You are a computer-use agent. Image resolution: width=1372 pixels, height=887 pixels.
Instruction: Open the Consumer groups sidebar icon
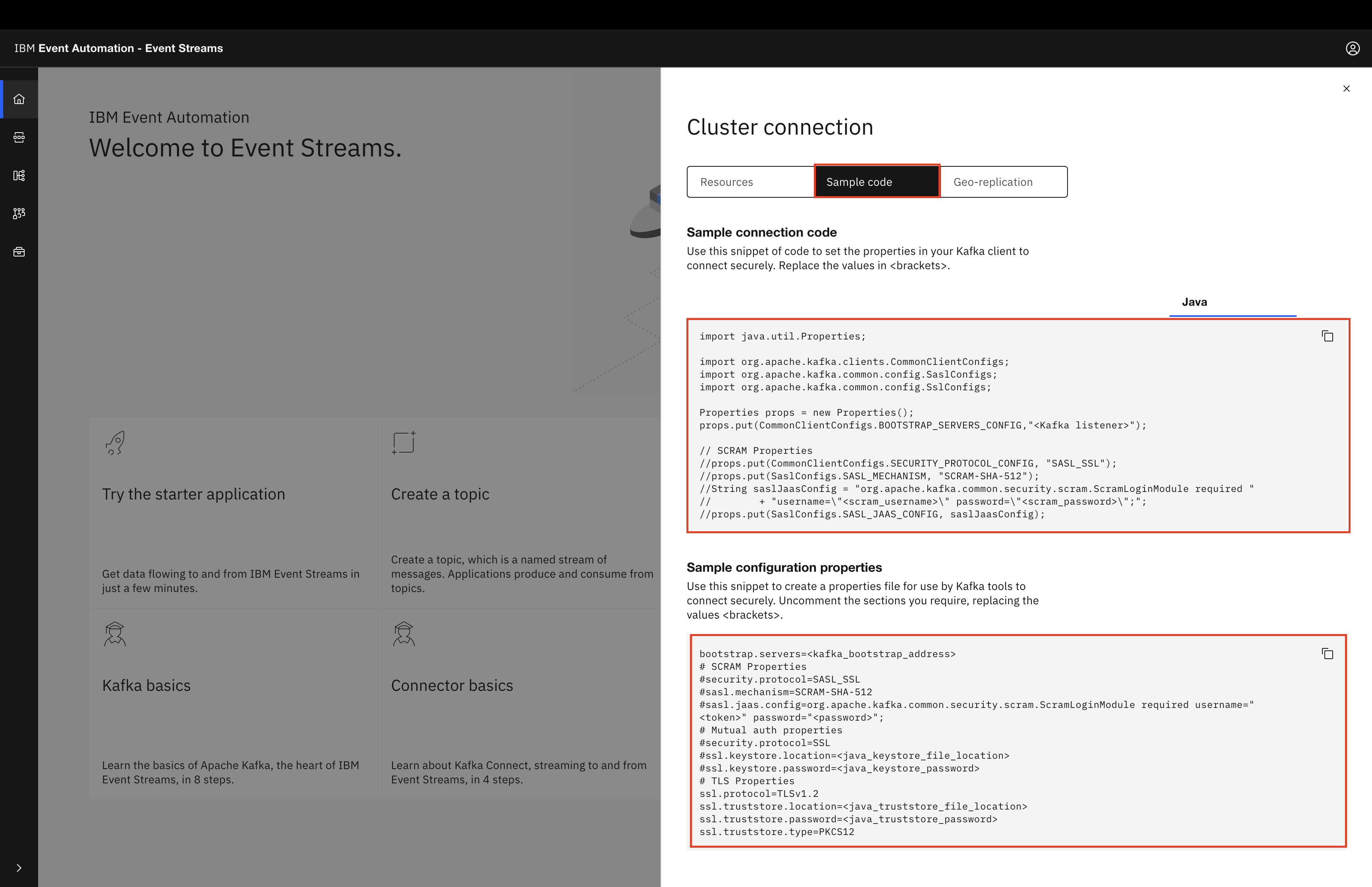pyautogui.click(x=19, y=213)
